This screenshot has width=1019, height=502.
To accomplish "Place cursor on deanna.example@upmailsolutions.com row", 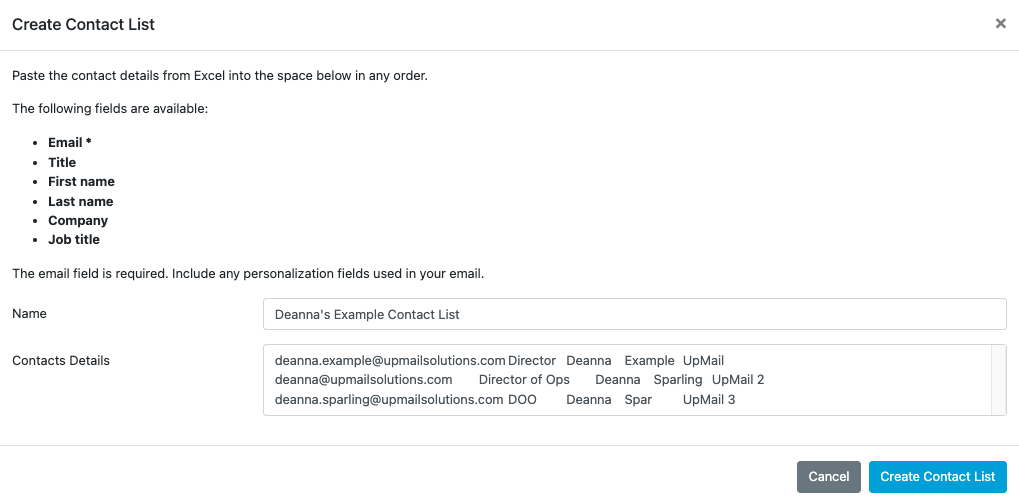I will pyautogui.click(x=390, y=360).
